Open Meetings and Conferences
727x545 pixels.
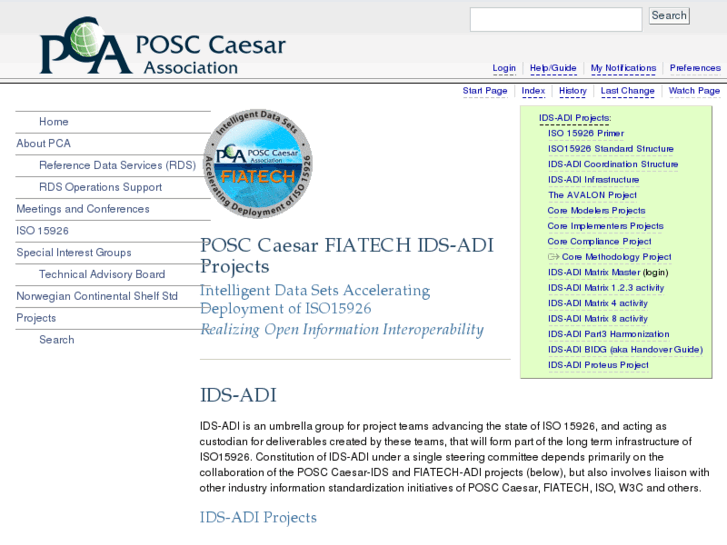pos(83,209)
